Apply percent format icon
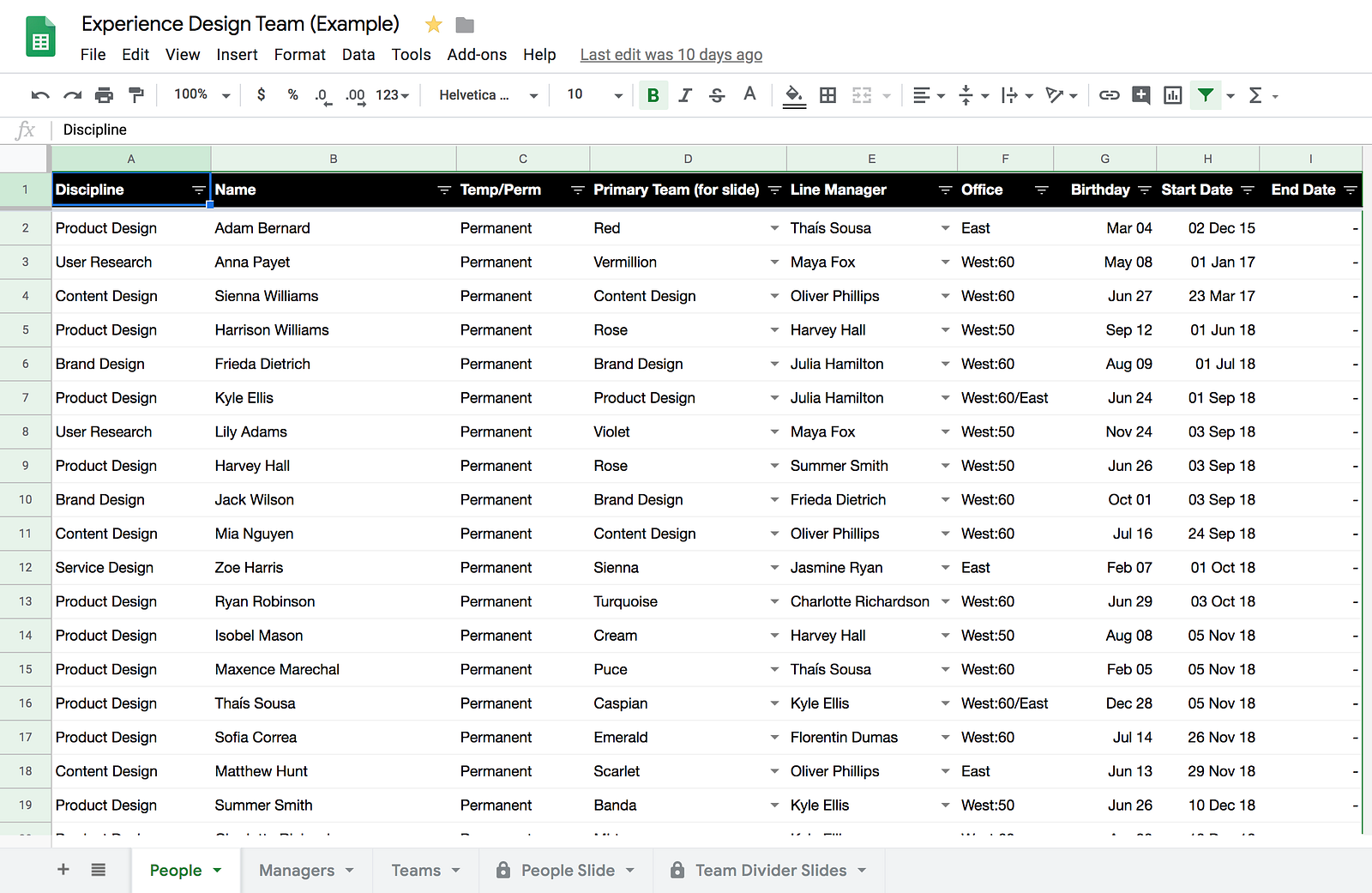The width and height of the screenshot is (1372, 893). tap(293, 94)
